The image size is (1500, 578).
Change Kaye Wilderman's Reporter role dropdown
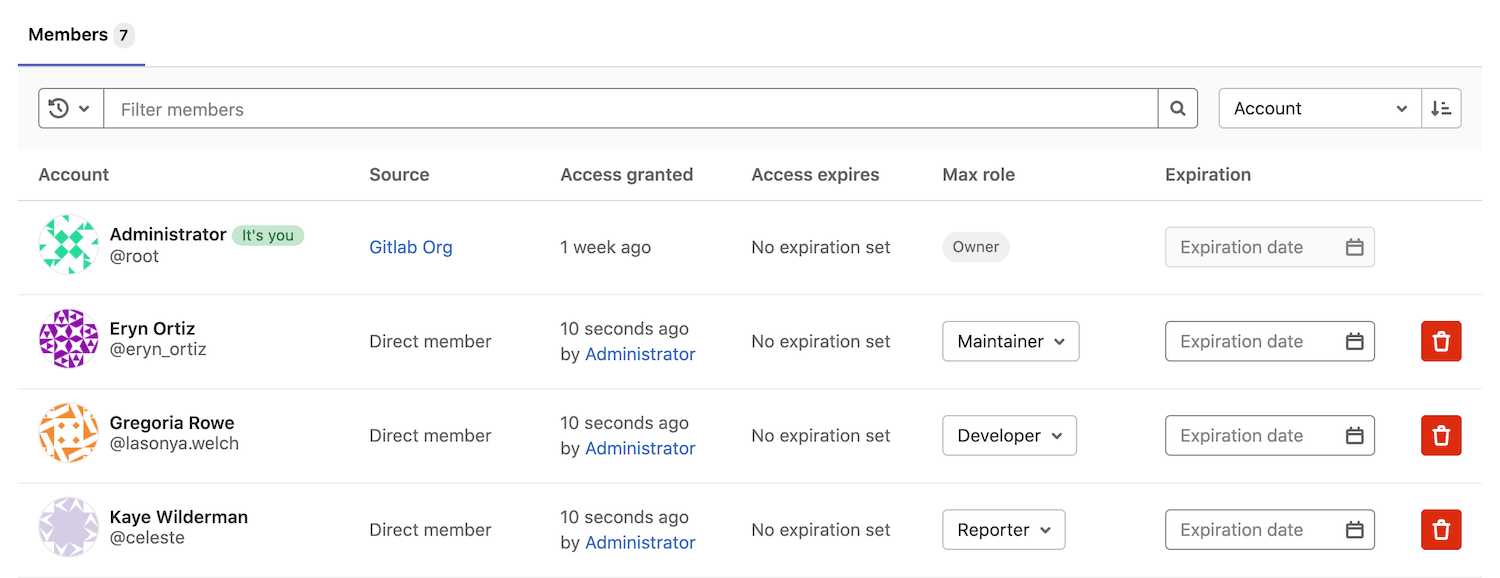coord(1003,530)
